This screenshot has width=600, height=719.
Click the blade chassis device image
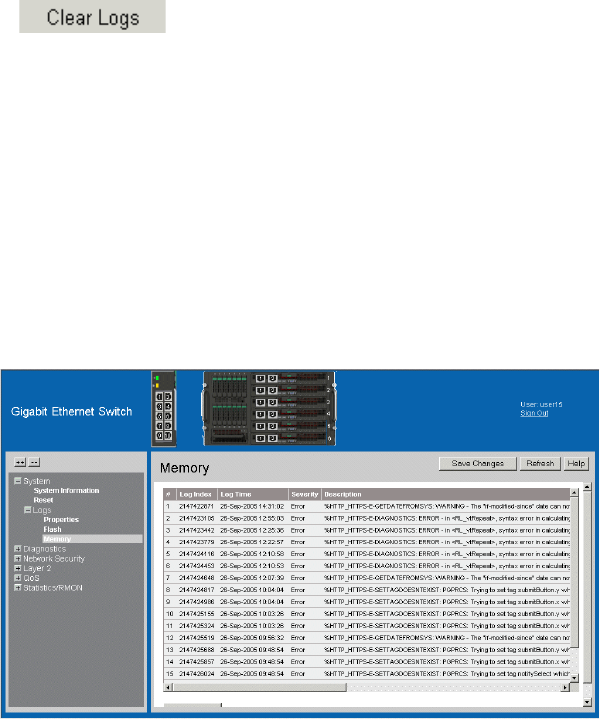pyautogui.click(x=269, y=408)
